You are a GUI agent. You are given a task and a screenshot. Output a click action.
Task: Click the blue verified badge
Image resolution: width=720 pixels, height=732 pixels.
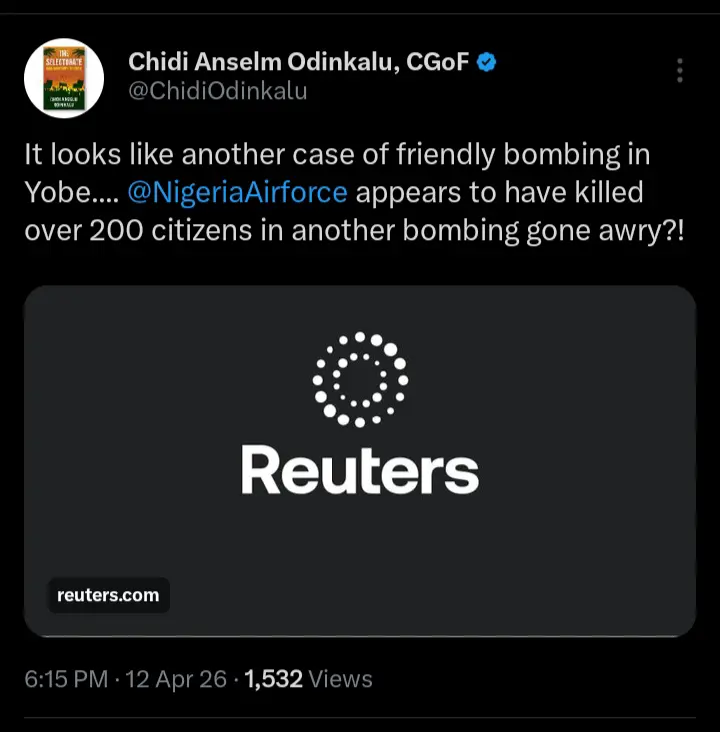click(487, 62)
